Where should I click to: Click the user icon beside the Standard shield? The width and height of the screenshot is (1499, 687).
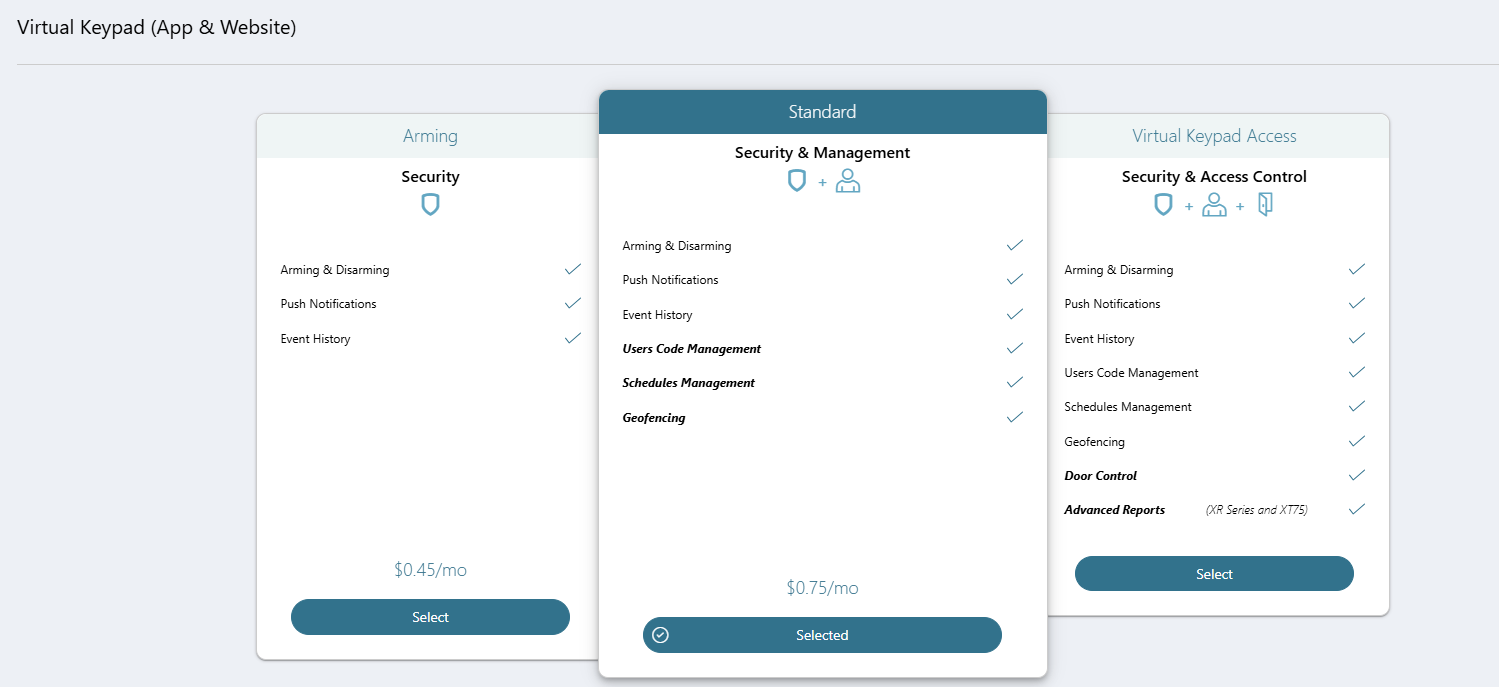[847, 180]
